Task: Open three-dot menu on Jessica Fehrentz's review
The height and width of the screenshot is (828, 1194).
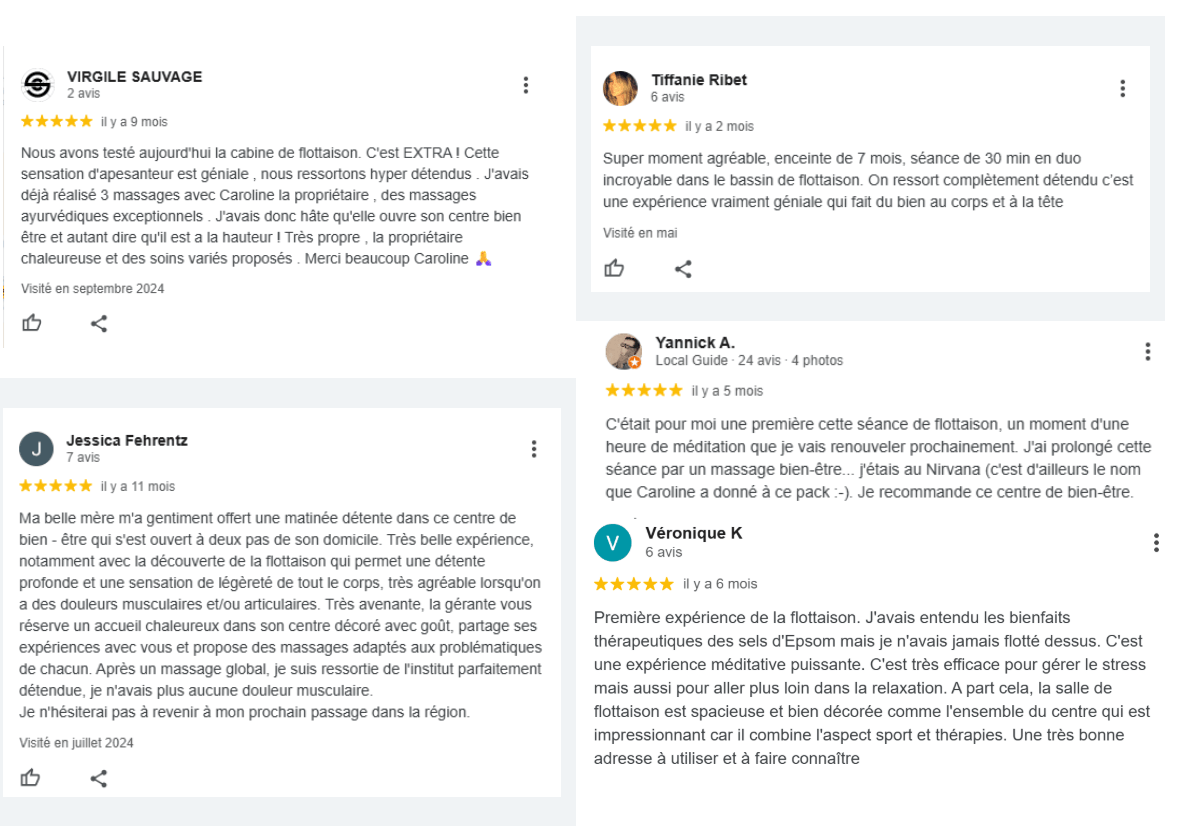Action: tap(534, 449)
